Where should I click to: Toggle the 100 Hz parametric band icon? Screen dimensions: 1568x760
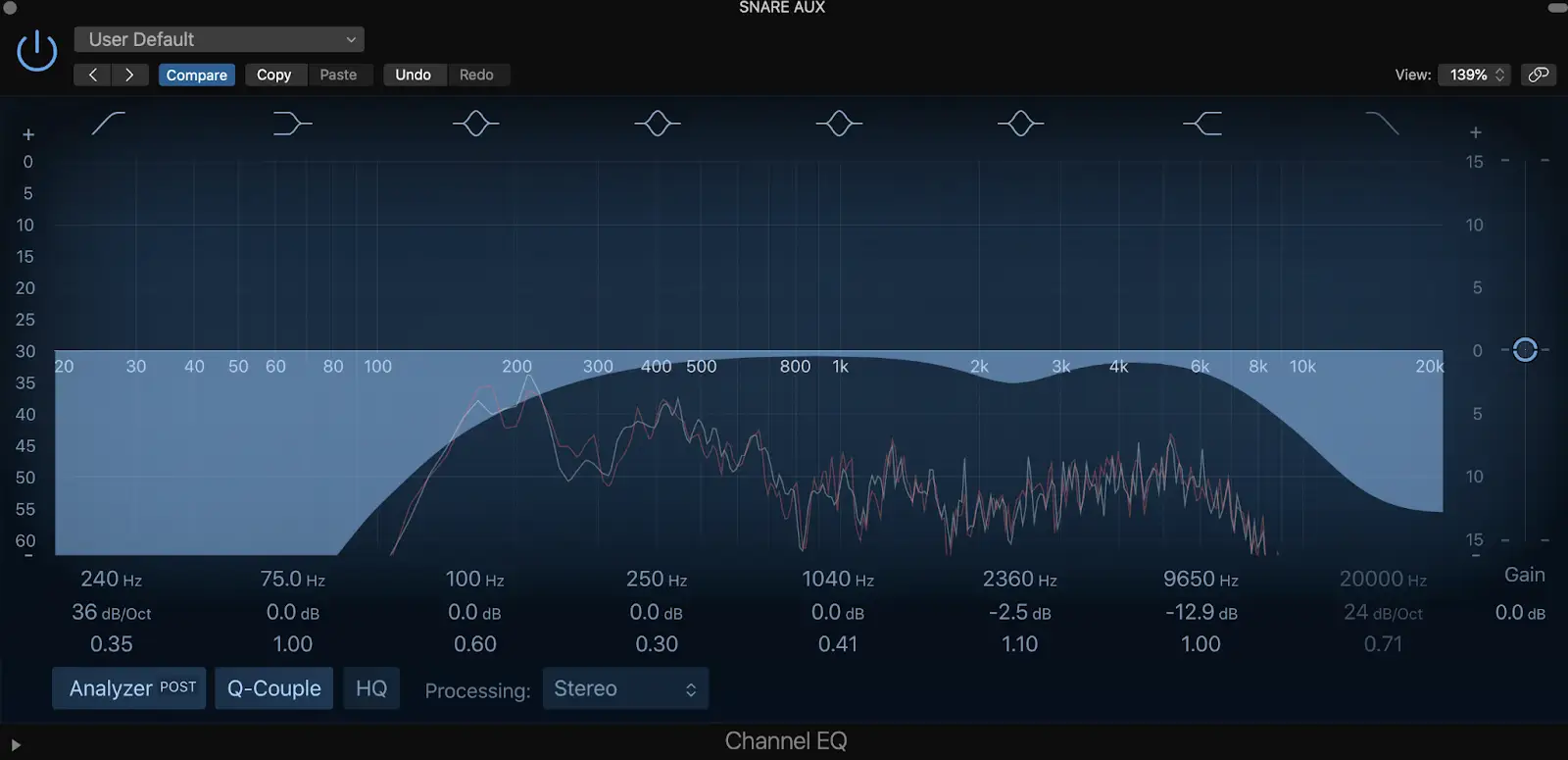click(x=475, y=124)
